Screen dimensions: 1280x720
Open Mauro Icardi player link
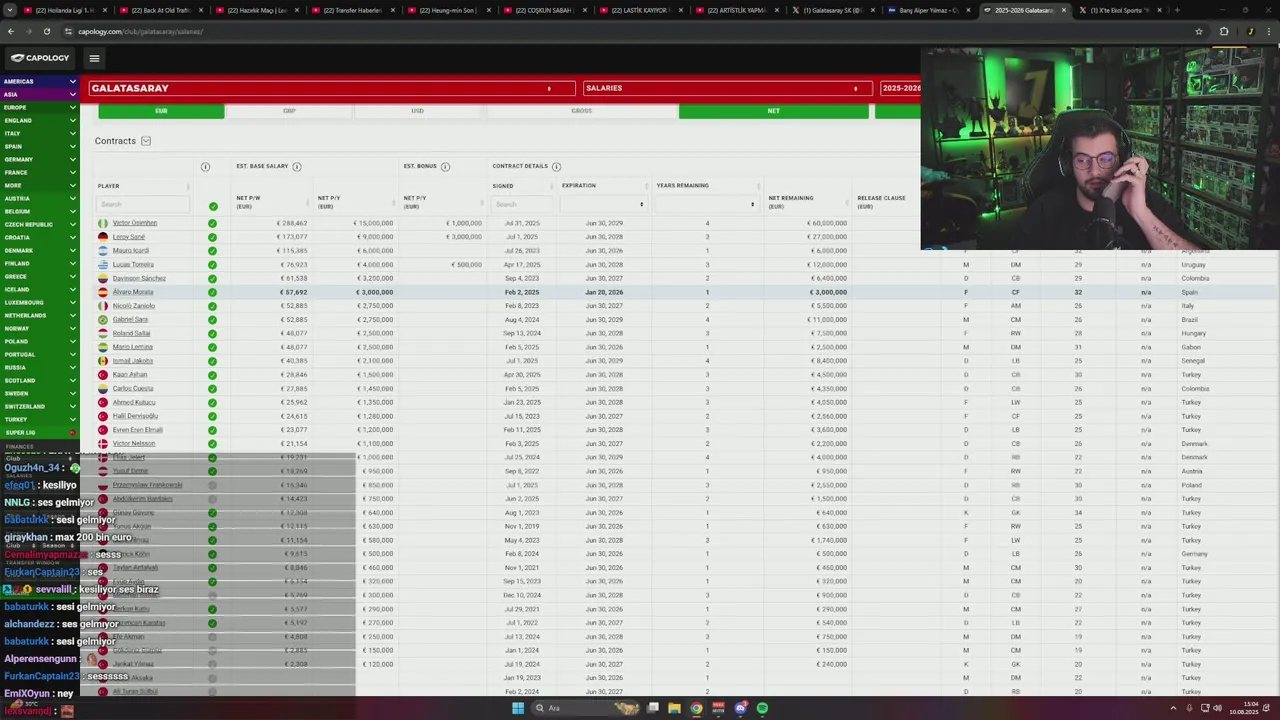click(131, 251)
